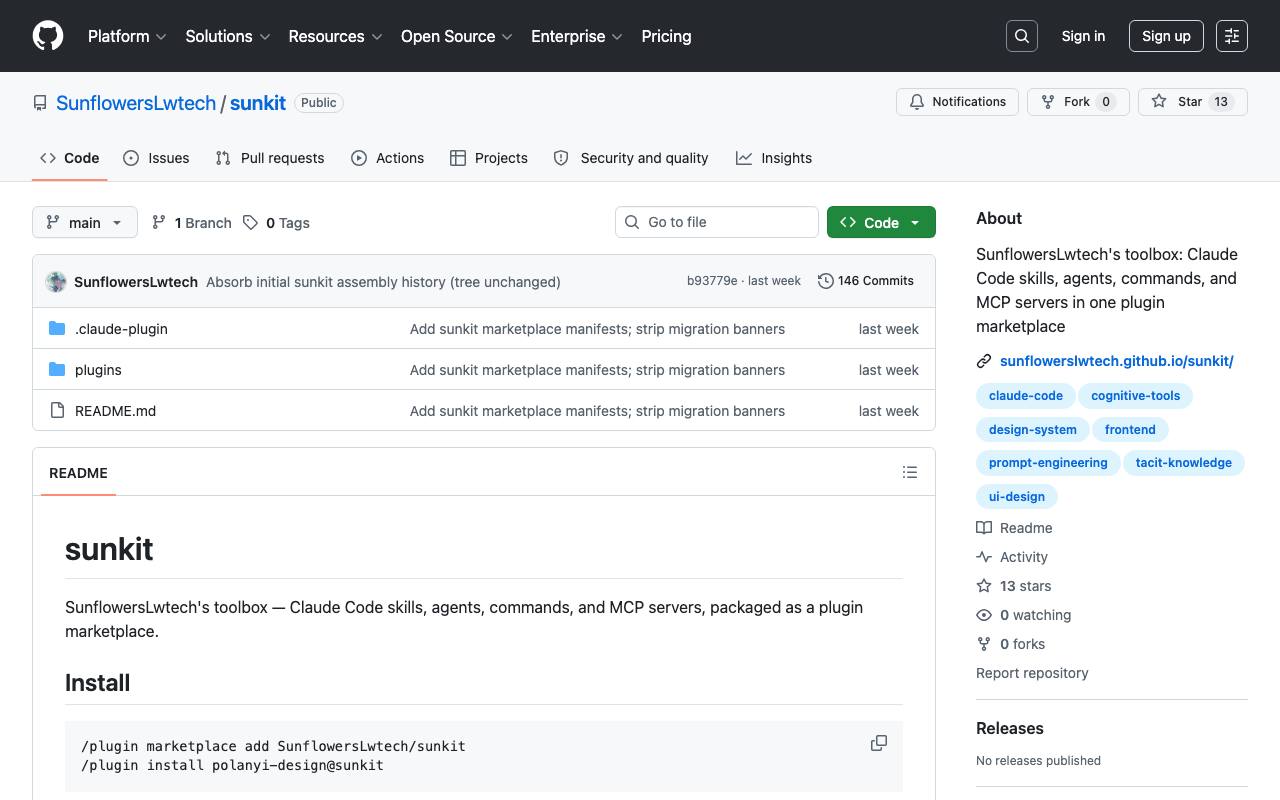1280x800 pixels.
Task: Switch to Security and quality tab
Action: tap(631, 158)
